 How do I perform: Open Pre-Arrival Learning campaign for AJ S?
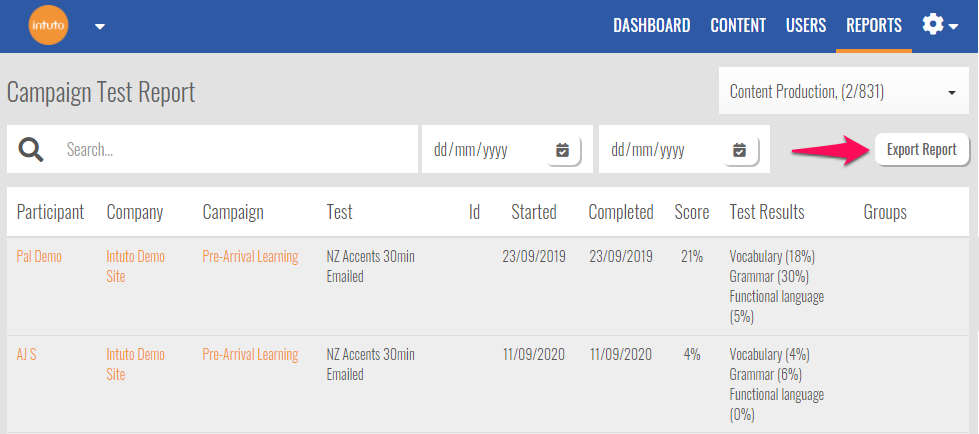coord(250,355)
